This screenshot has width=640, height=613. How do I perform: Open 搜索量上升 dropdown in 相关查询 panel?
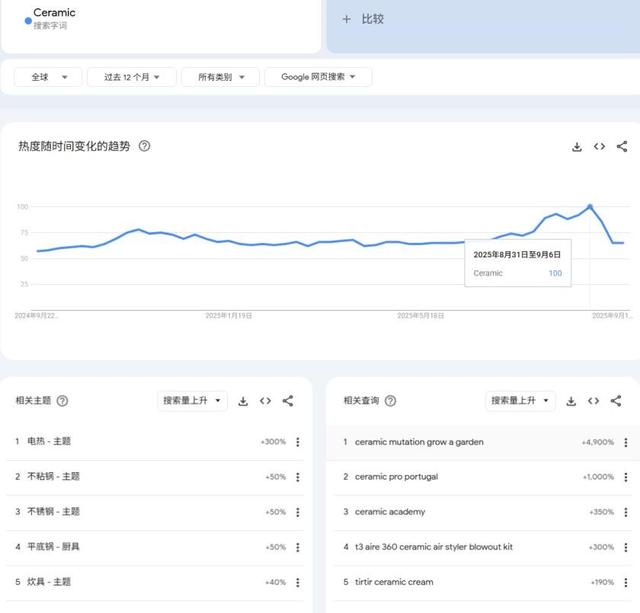click(520, 401)
